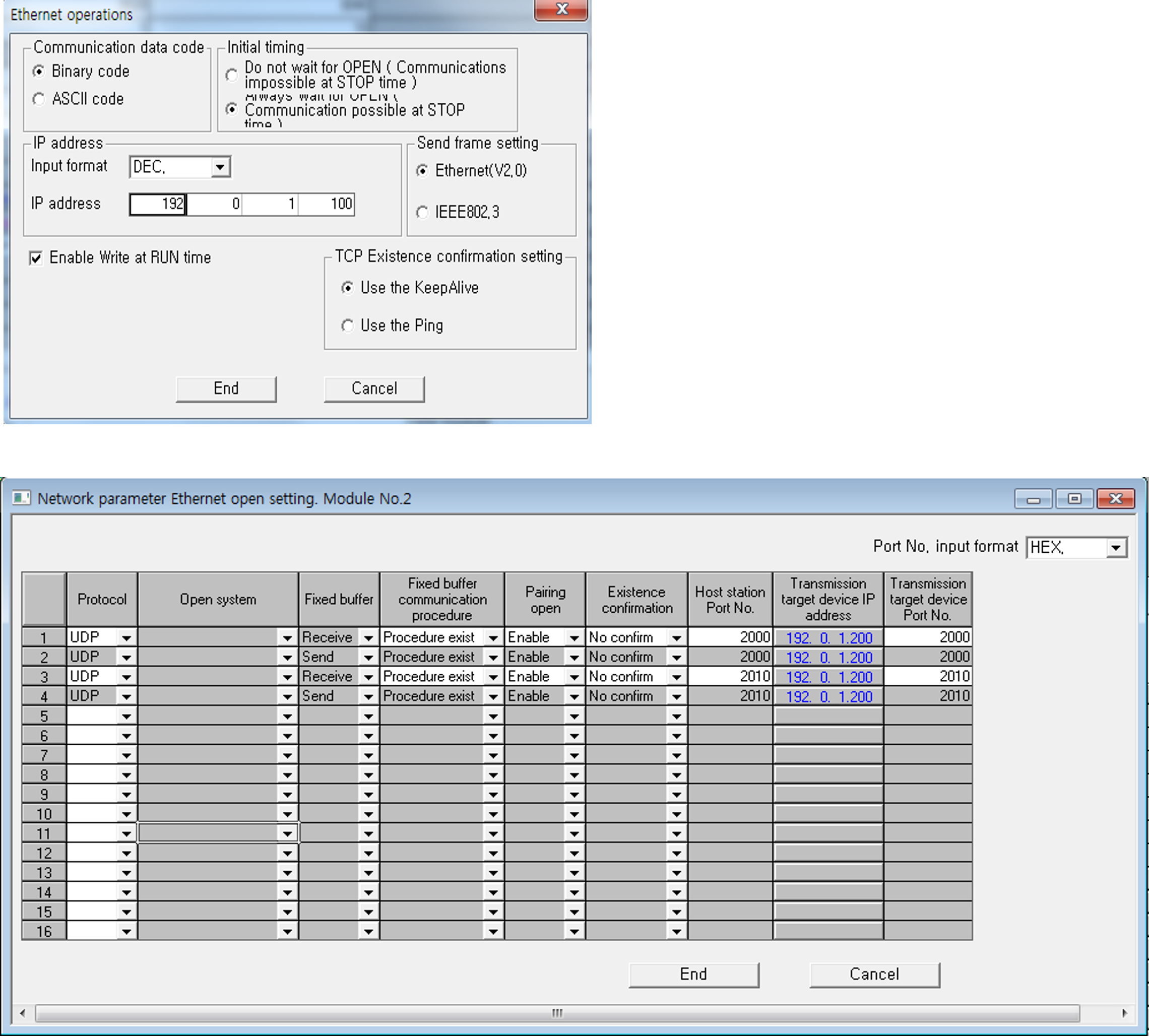Expand procedure dropdown in row 1
Image resolution: width=1149 pixels, height=1036 pixels.
[493, 637]
